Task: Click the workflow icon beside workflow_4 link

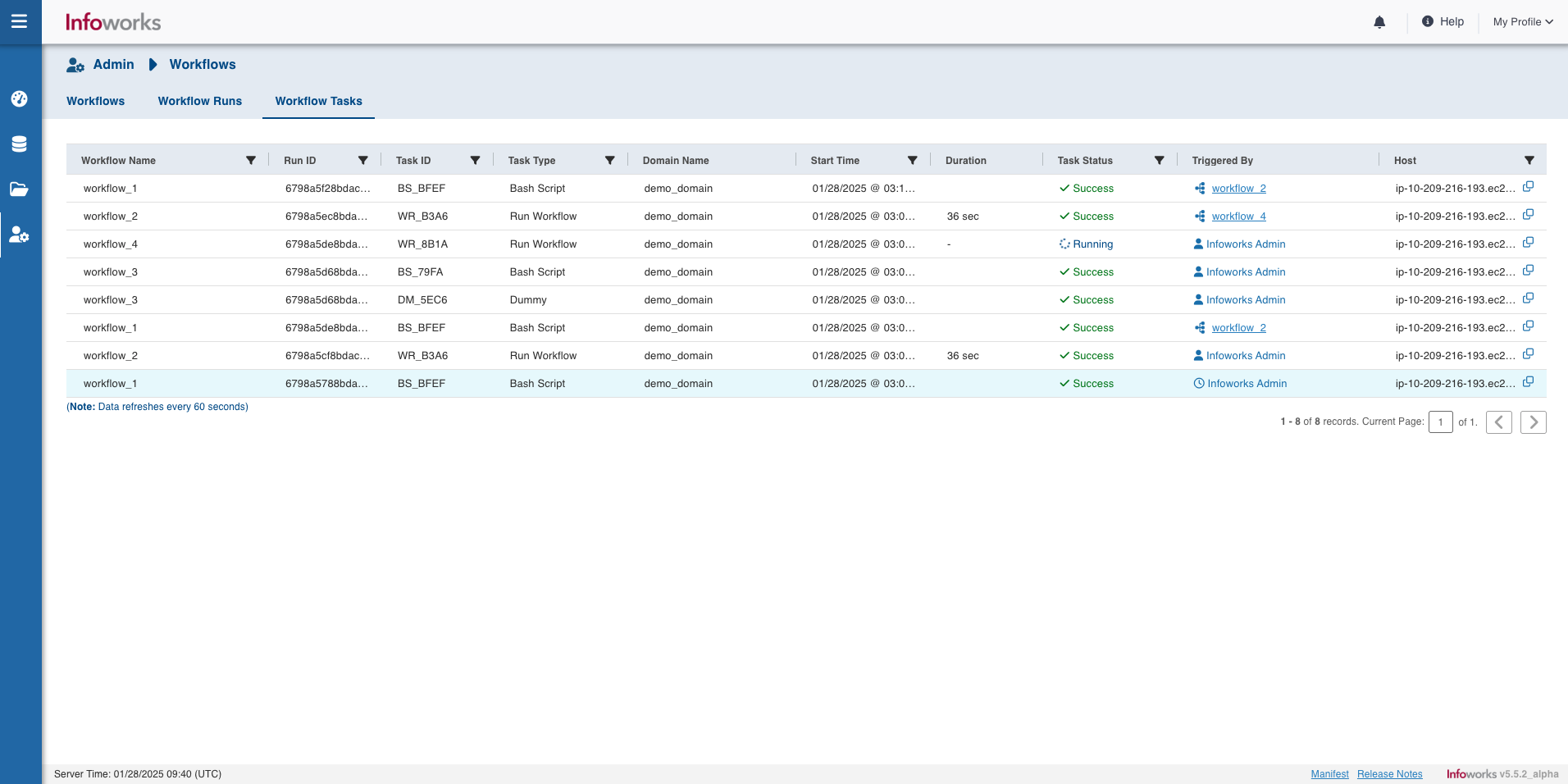Action: coord(1200,217)
